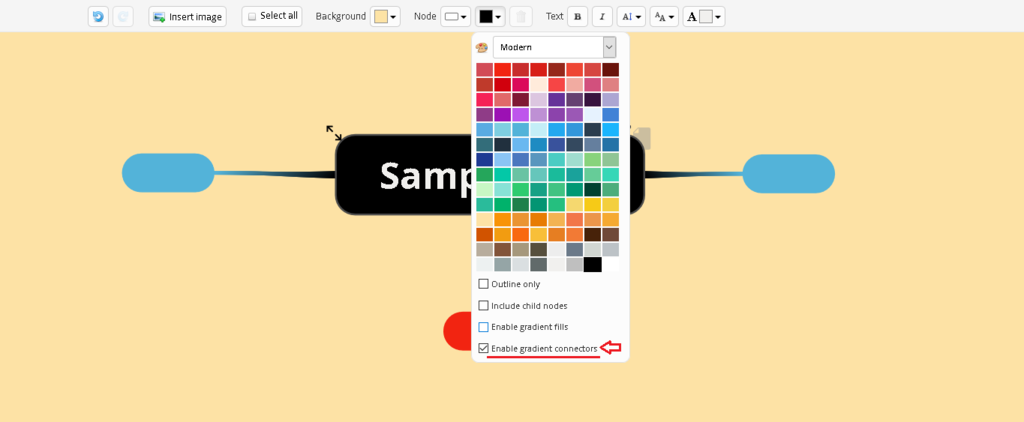
Task: Tick the Select all checkbox
Action: point(252,16)
